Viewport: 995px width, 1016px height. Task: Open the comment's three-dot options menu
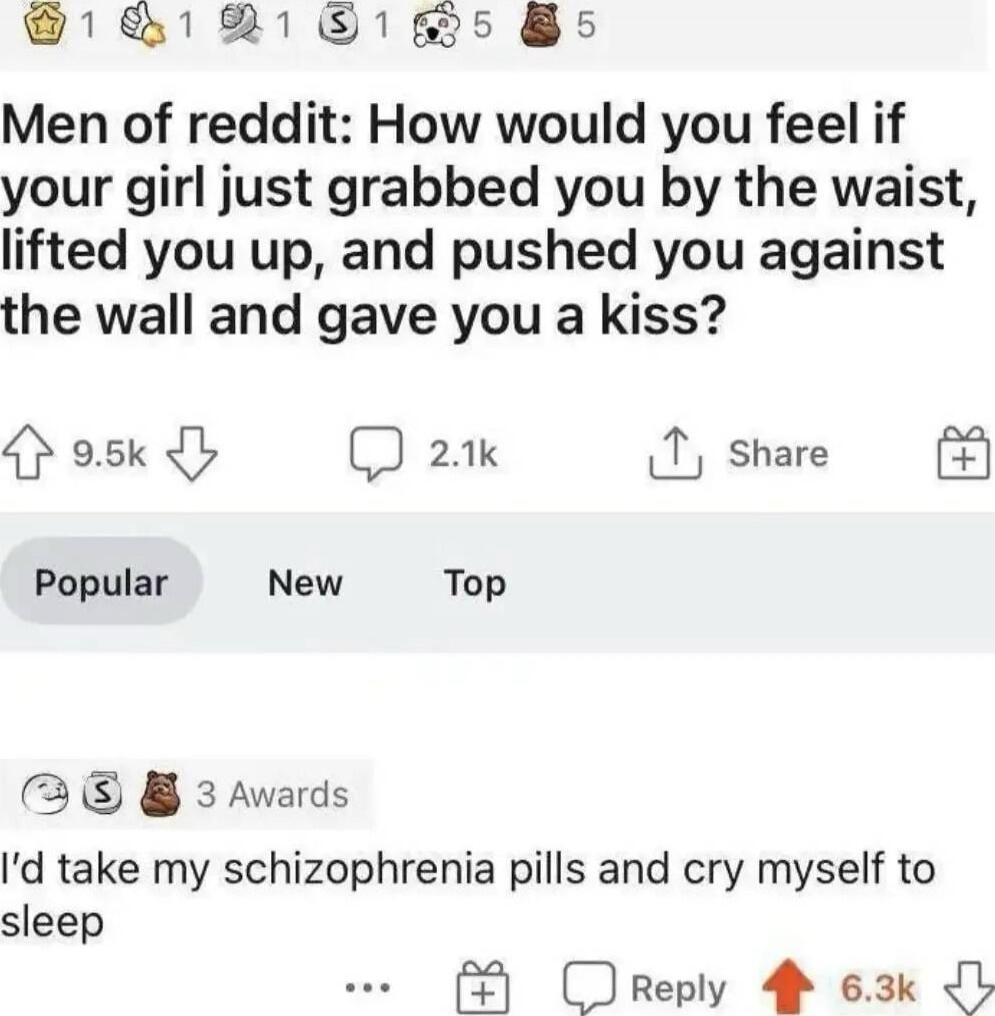pos(367,988)
